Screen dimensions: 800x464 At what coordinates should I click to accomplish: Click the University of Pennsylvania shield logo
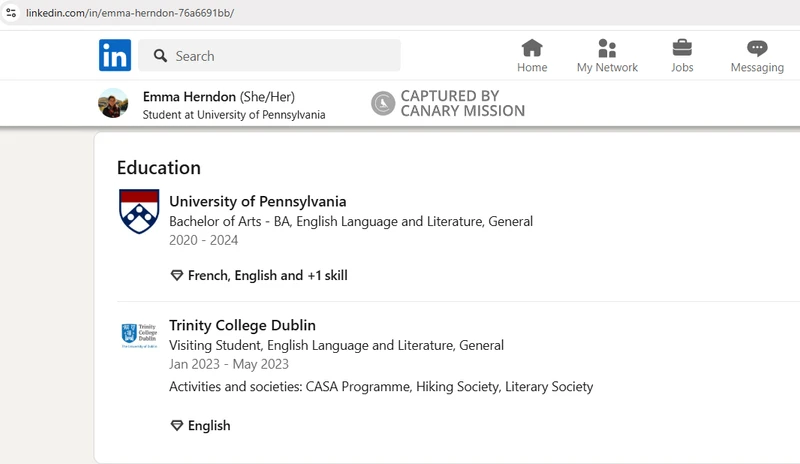(x=139, y=211)
